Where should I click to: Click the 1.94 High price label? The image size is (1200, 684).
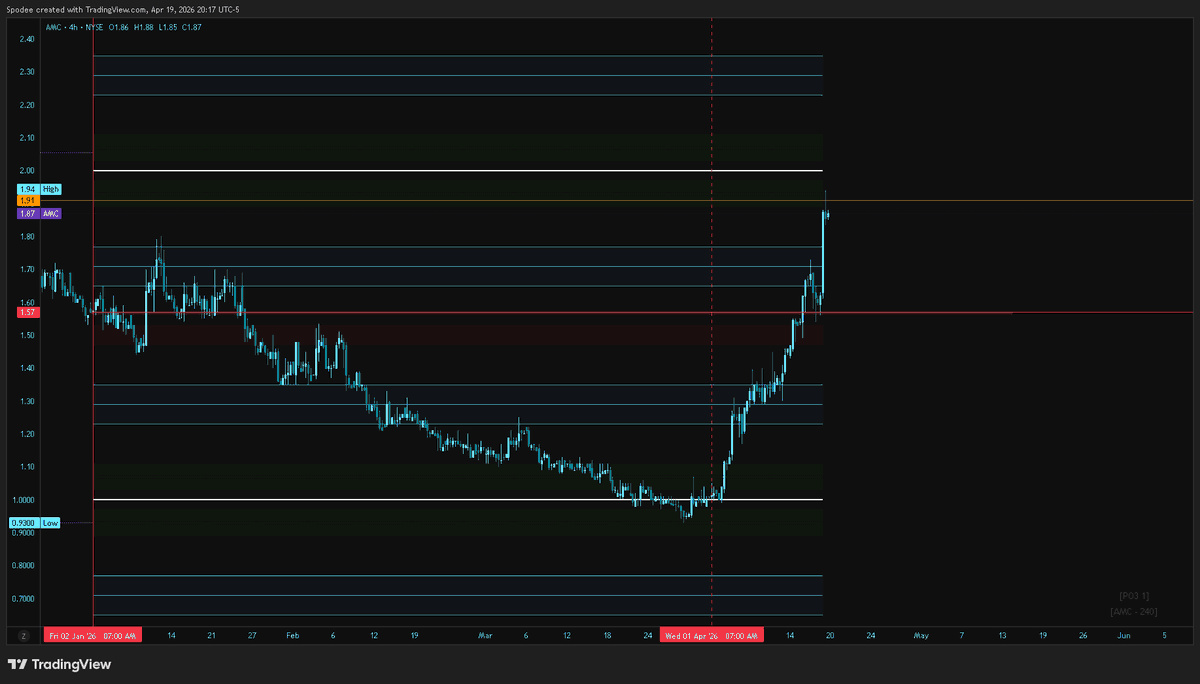tap(40, 189)
